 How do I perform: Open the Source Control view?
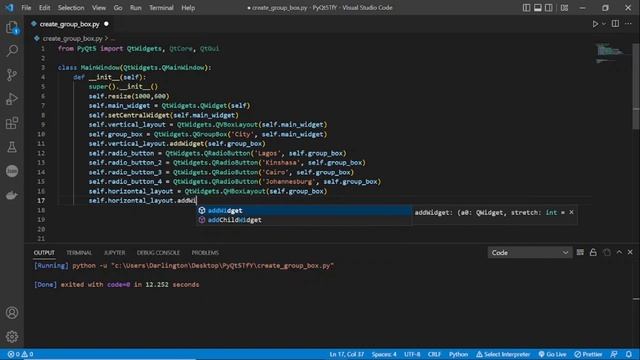12,75
